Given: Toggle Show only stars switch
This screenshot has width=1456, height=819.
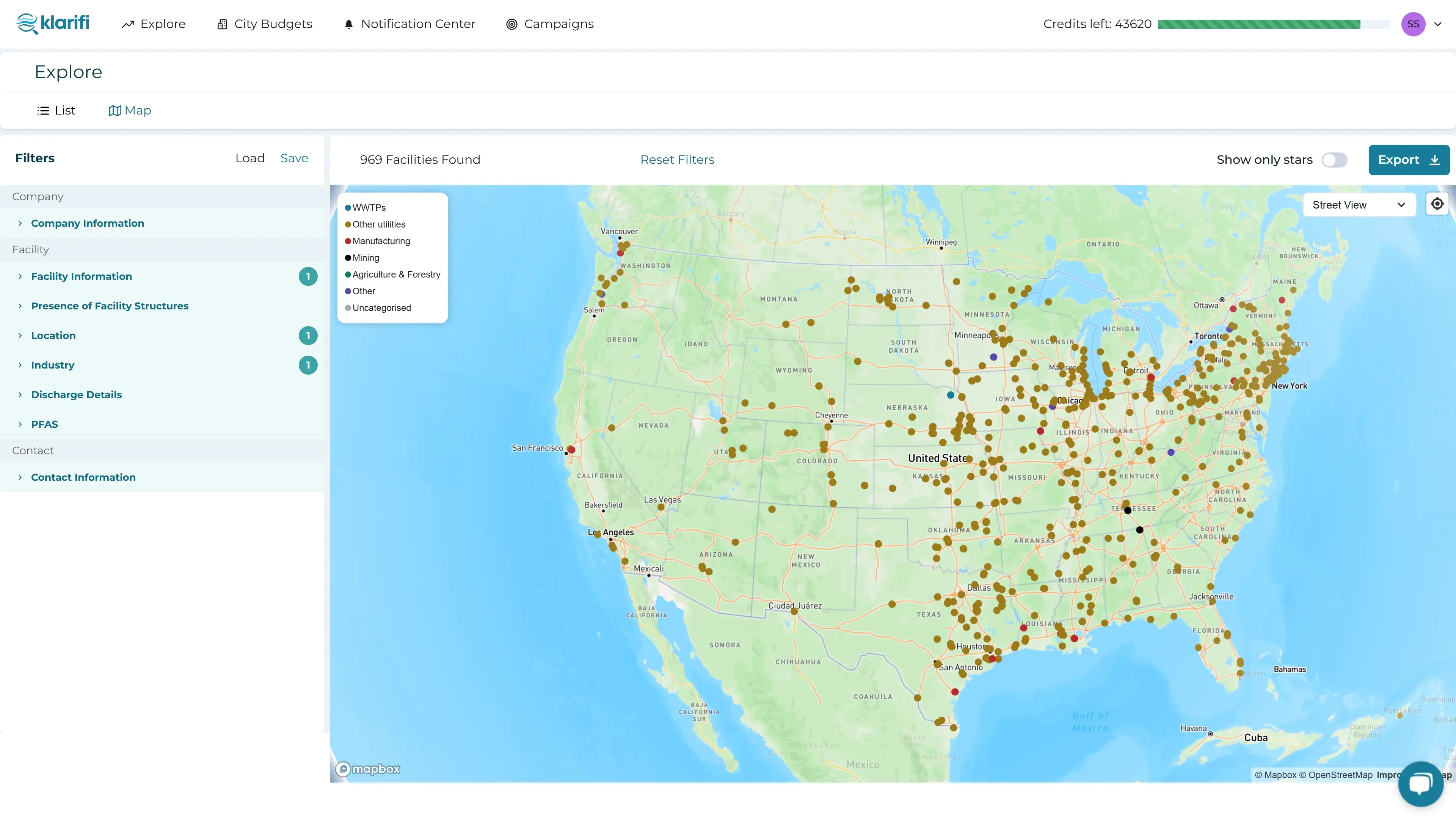Looking at the screenshot, I should coord(1335,160).
